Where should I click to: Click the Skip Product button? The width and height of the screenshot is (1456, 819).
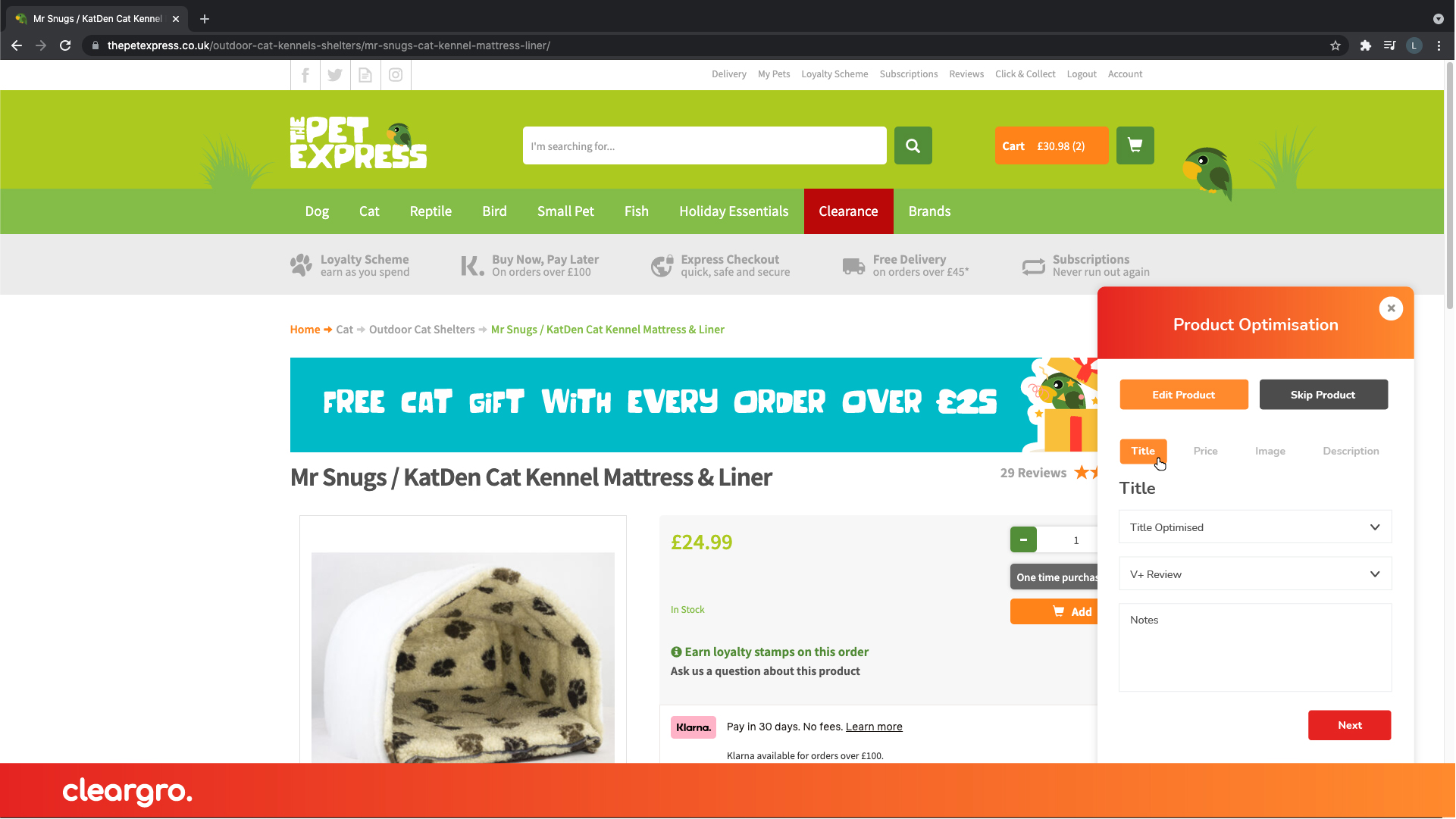coord(1323,395)
